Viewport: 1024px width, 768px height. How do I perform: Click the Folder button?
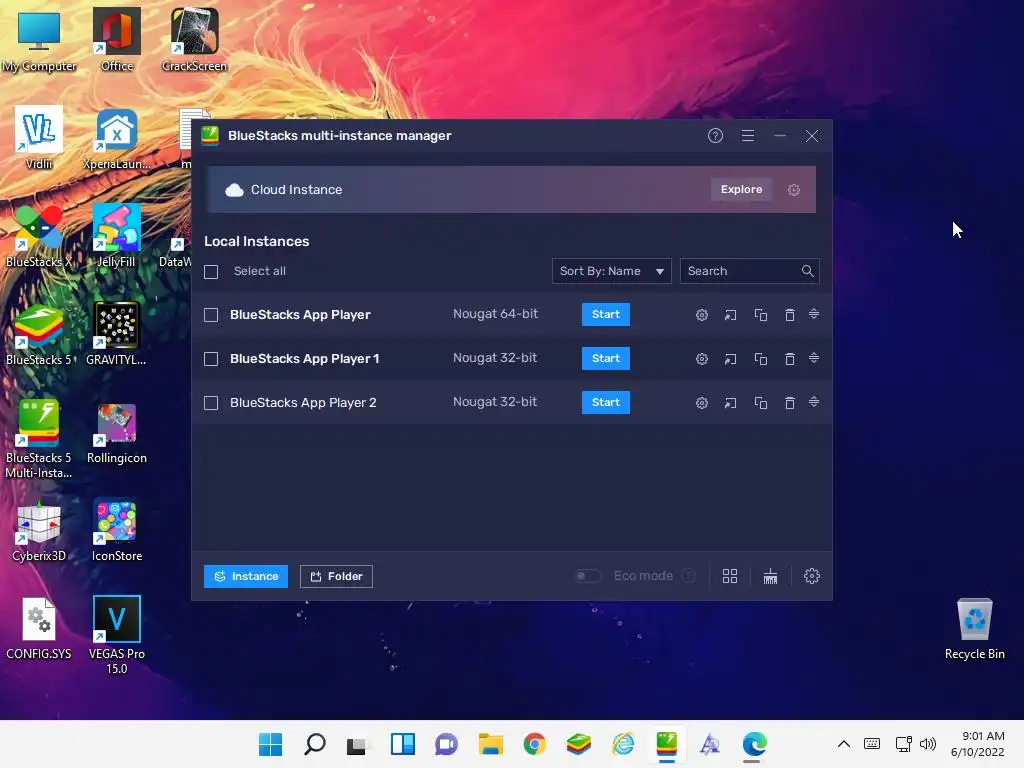[336, 576]
